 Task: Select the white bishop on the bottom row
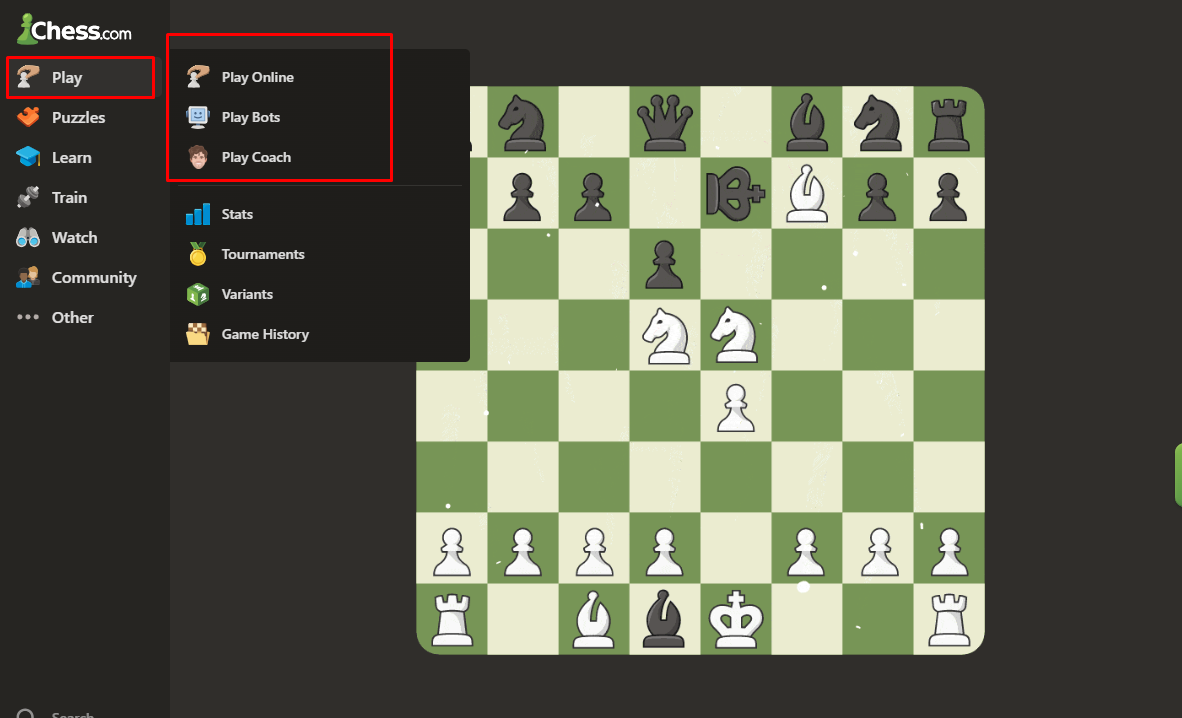pyautogui.click(x=593, y=619)
